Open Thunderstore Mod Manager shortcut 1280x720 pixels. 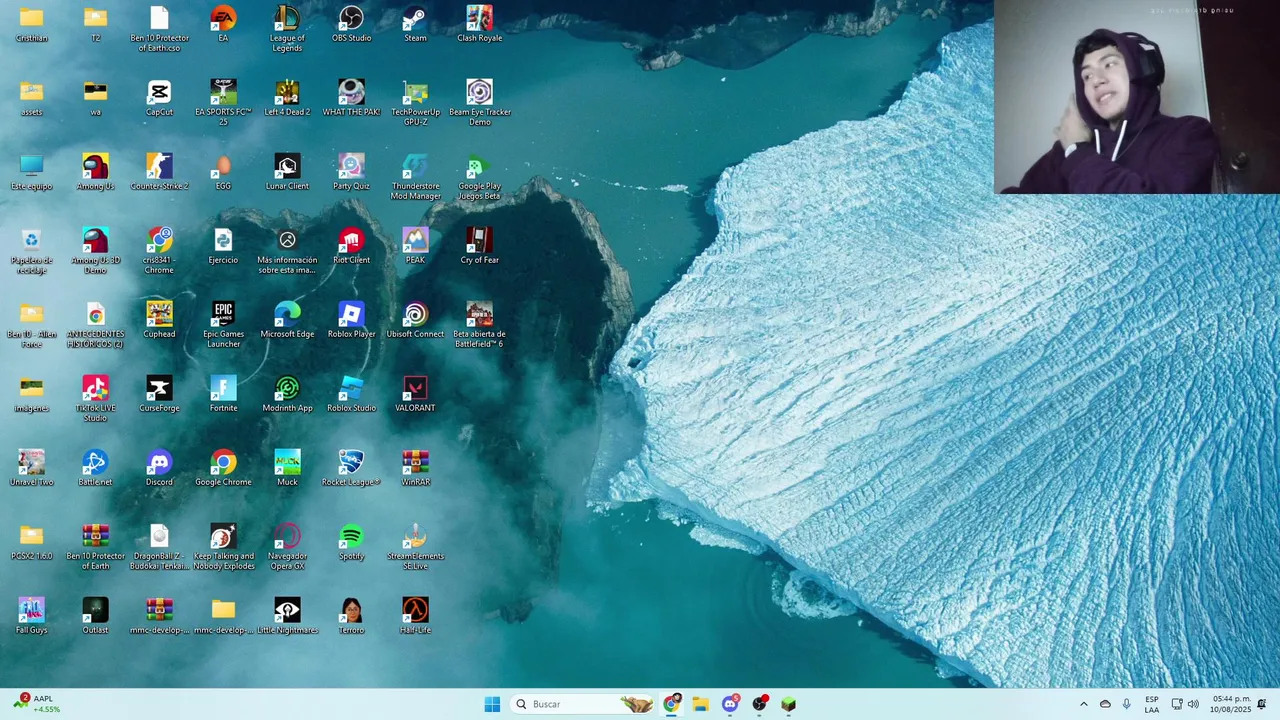[x=415, y=176]
